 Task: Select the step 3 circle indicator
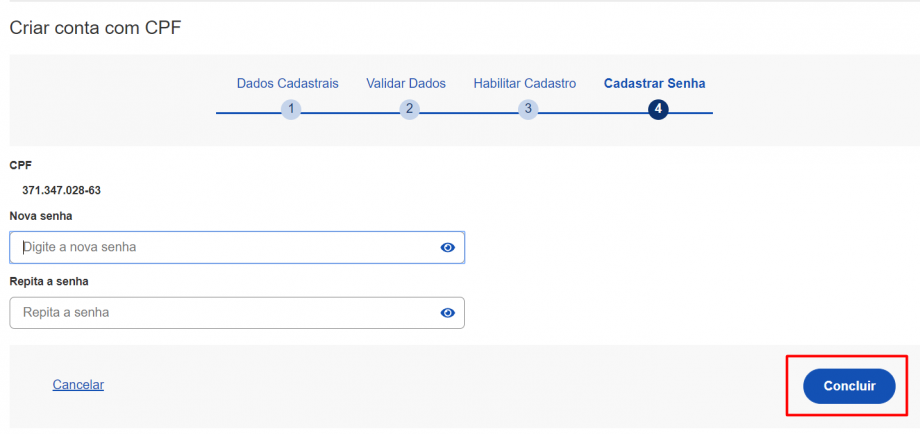coord(528,110)
